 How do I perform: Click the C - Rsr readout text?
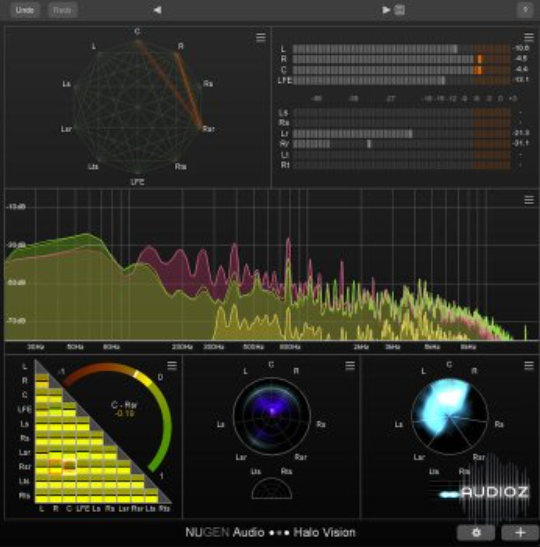[124, 405]
